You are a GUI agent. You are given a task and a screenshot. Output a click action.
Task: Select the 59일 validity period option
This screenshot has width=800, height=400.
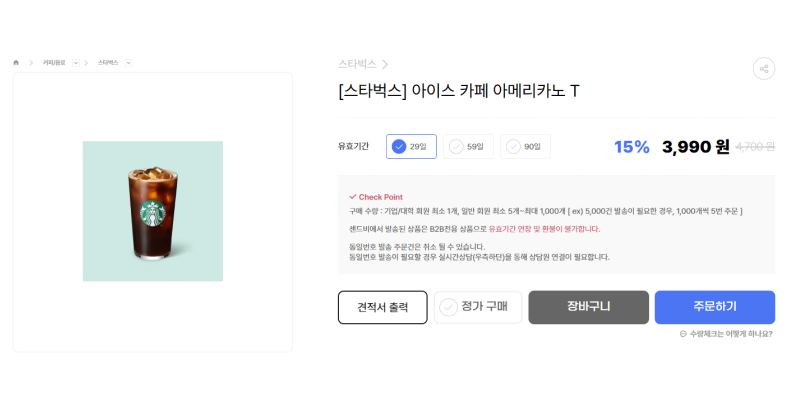click(x=467, y=147)
